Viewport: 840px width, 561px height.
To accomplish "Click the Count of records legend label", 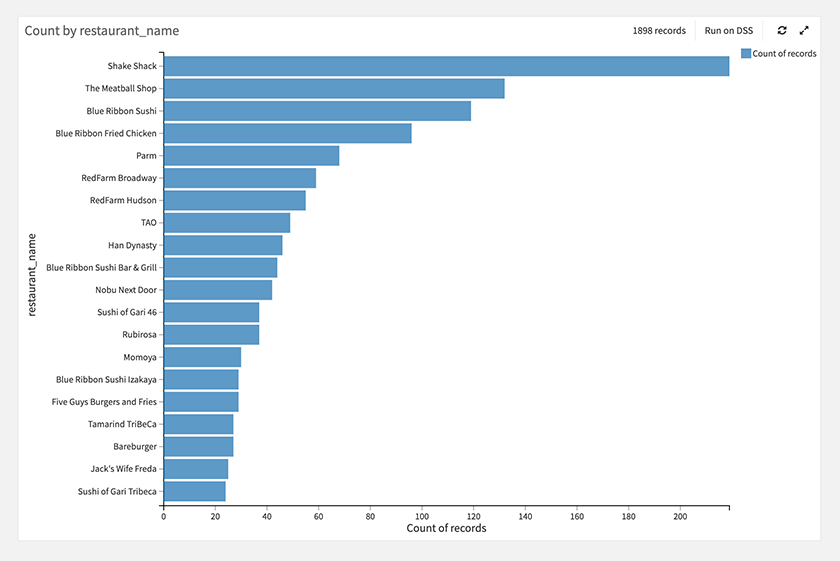I will pos(784,54).
